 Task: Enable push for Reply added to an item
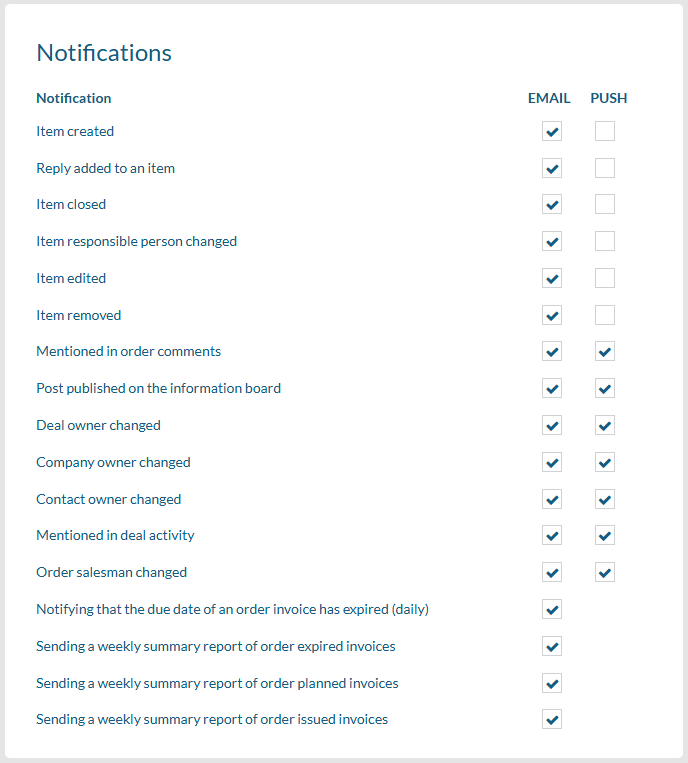point(604,168)
